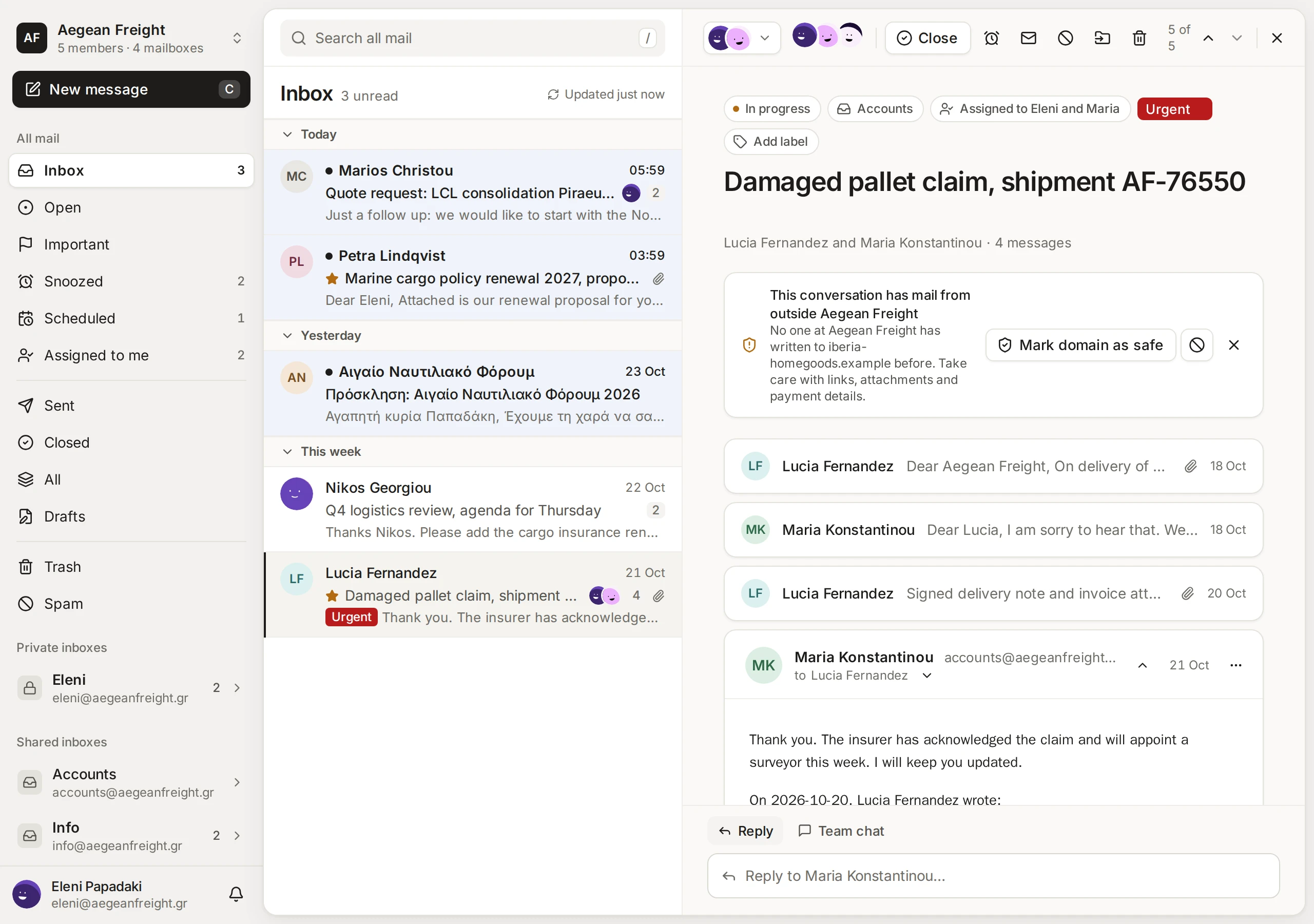Viewport: 1314px width, 924px height.
Task: Collapse the Yesterday section
Action: (x=287, y=336)
